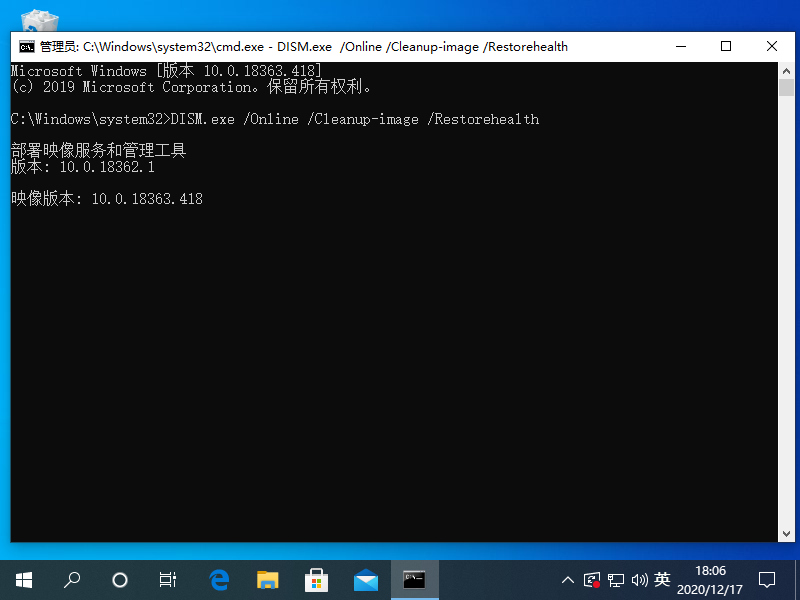Open the volume slider from the tray
Image resolution: width=800 pixels, height=600 pixels.
(x=639, y=579)
